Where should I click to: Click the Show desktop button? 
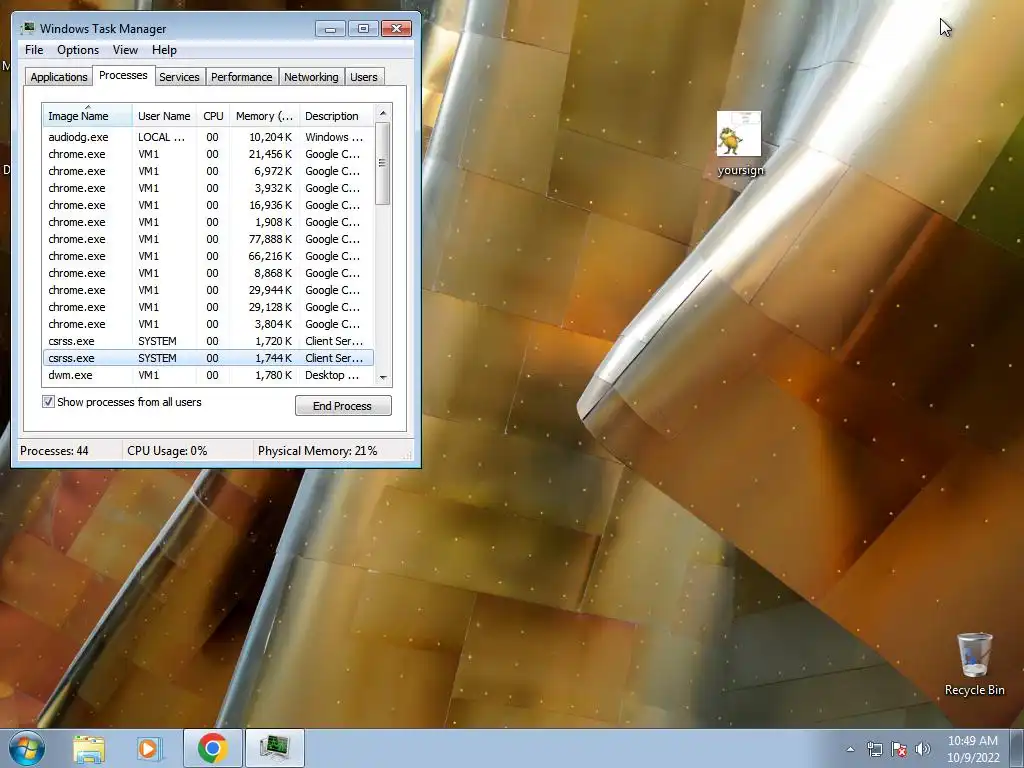coord(1018,748)
